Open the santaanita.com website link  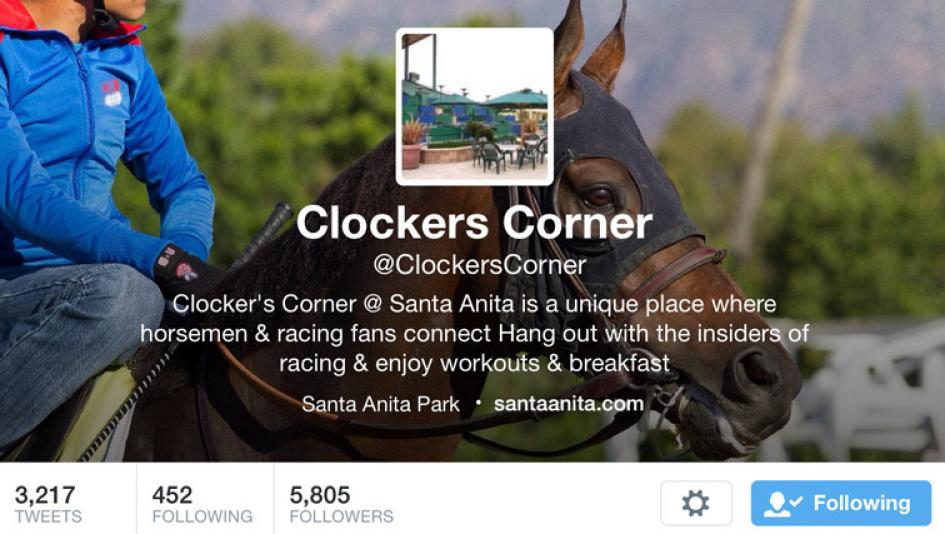pos(568,404)
